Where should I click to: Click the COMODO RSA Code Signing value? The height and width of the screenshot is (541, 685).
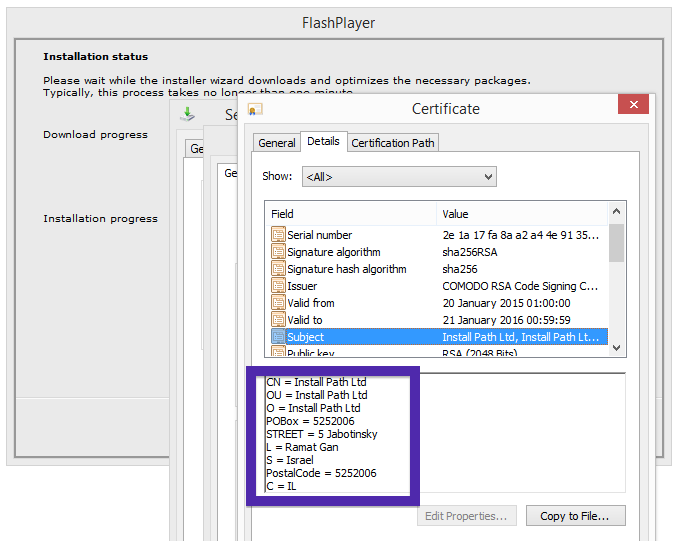pyautogui.click(x=520, y=286)
